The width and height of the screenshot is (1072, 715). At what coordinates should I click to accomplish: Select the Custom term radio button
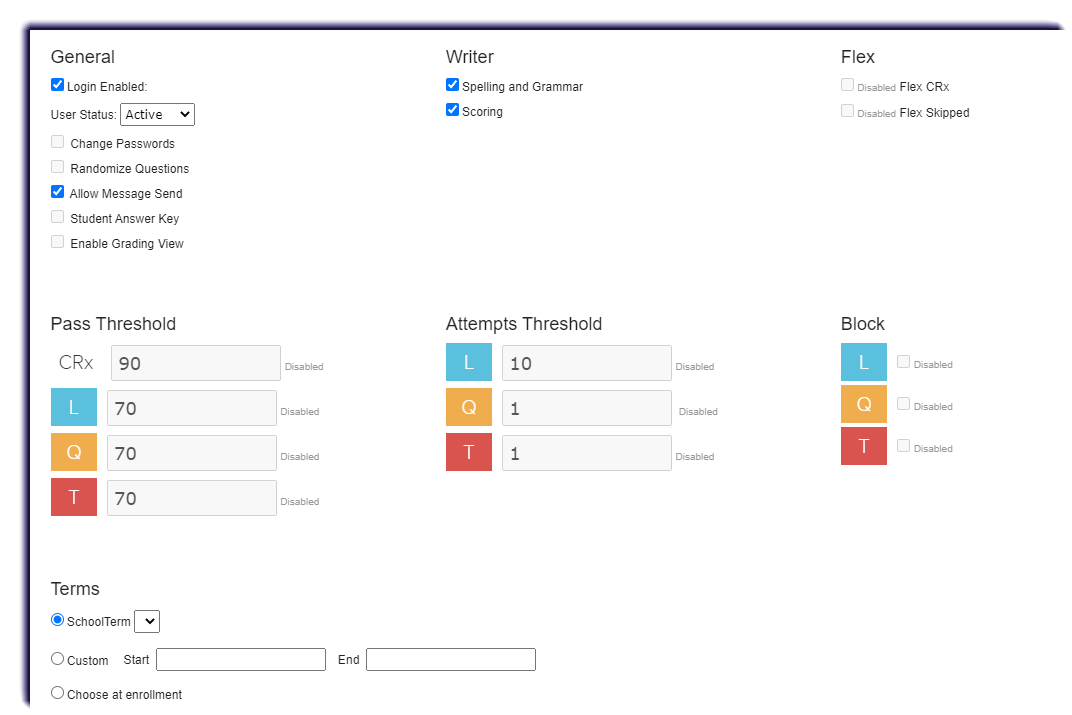[x=57, y=657]
